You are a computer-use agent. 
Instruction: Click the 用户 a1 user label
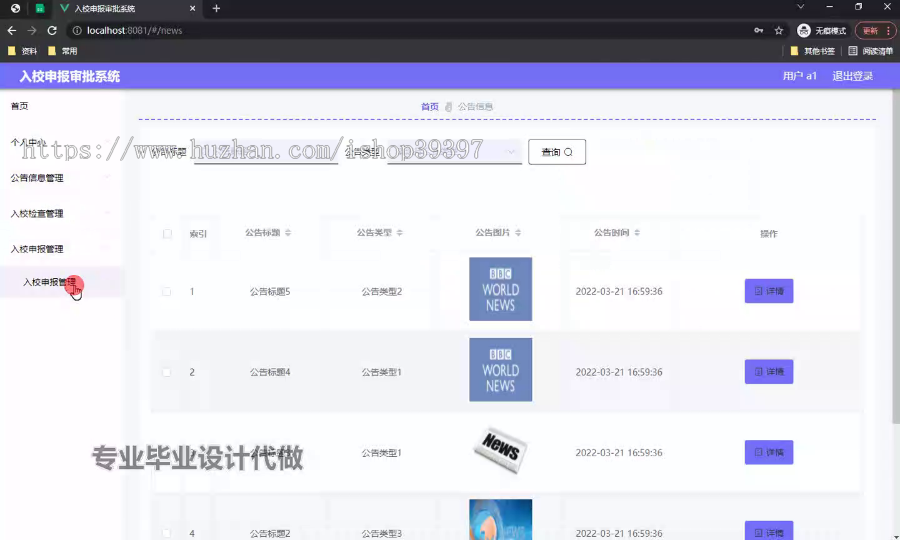(800, 76)
